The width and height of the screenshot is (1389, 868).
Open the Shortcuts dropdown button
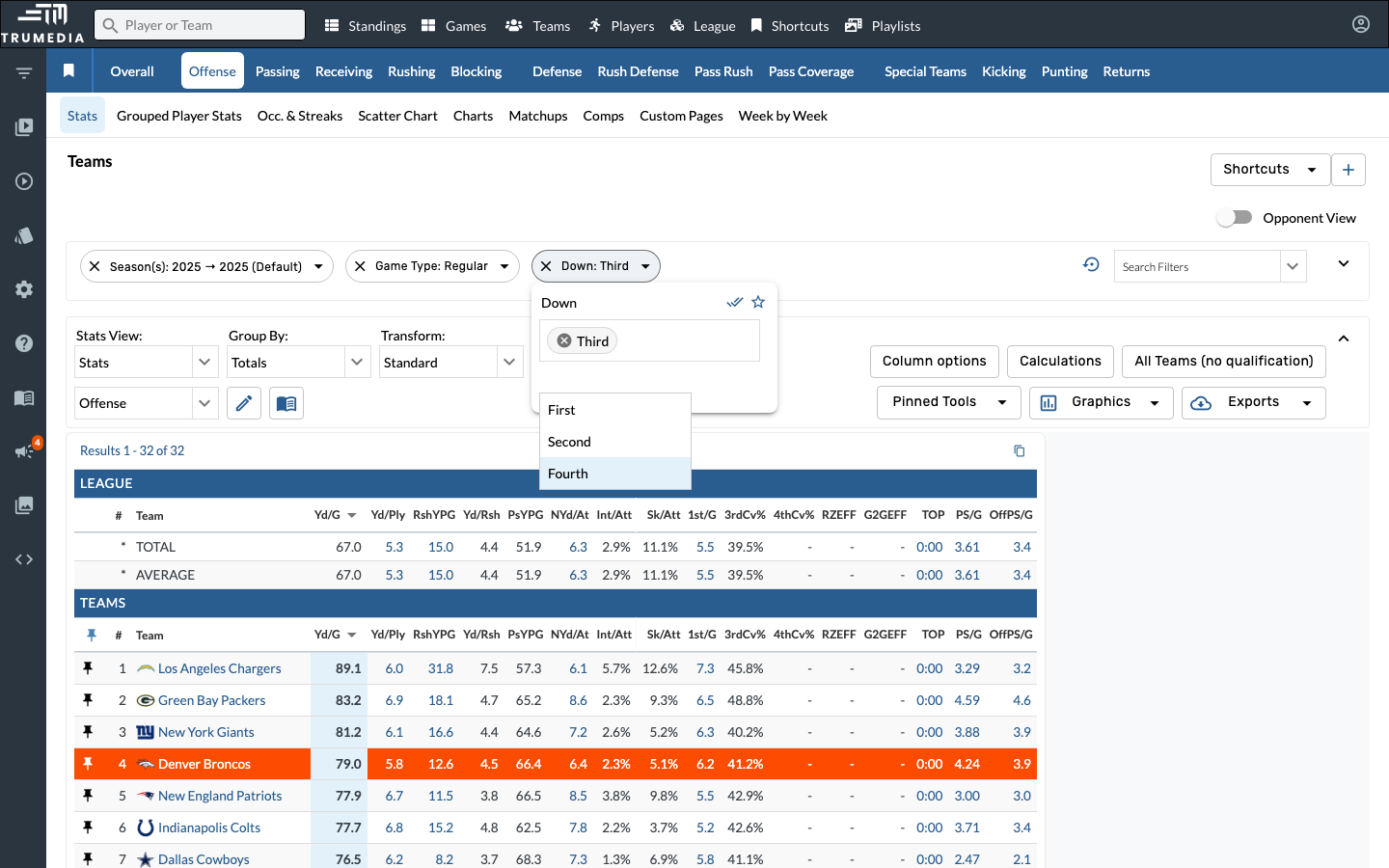click(x=1270, y=170)
